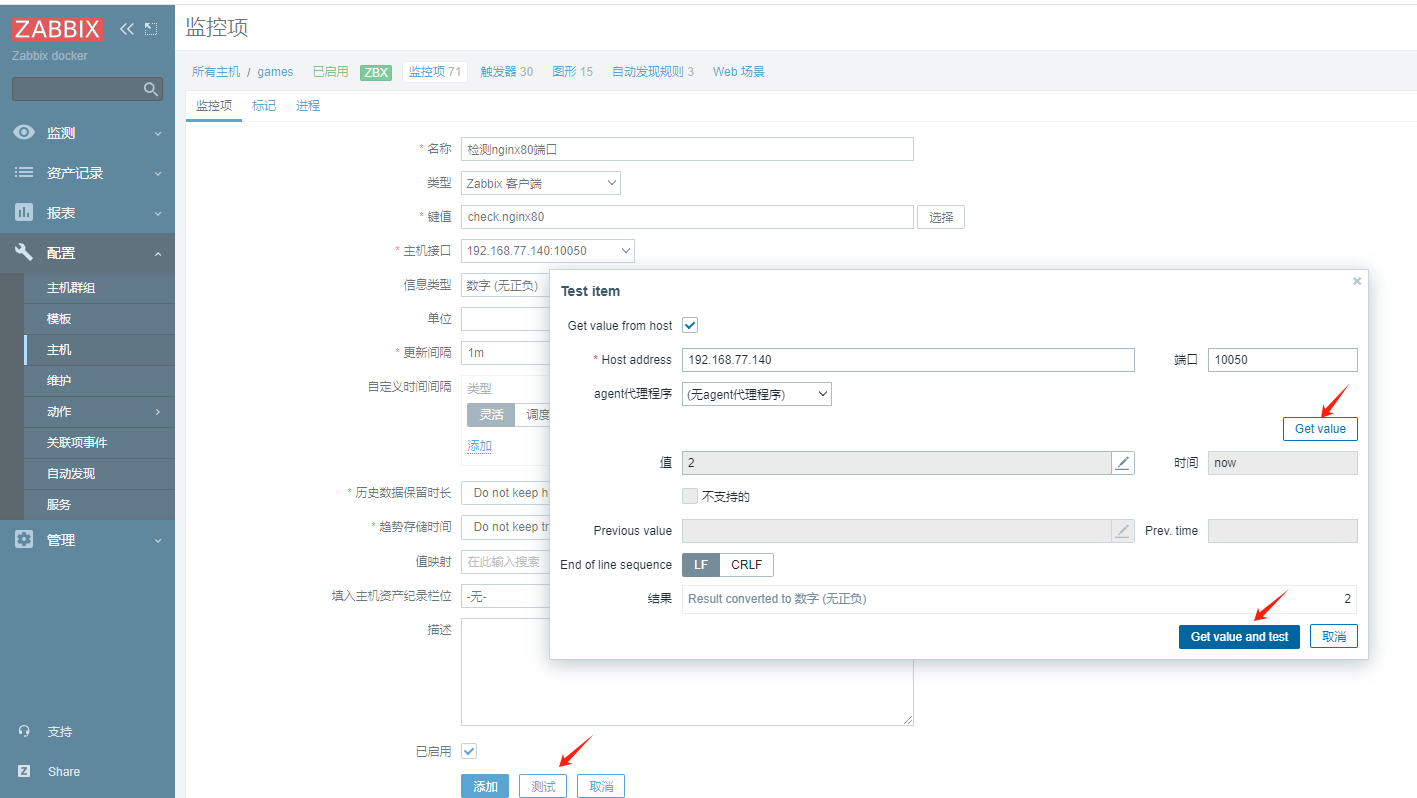Screen dimensions: 1417x798
Task: Toggle the 不支持的 checkbox
Action: pos(690,496)
